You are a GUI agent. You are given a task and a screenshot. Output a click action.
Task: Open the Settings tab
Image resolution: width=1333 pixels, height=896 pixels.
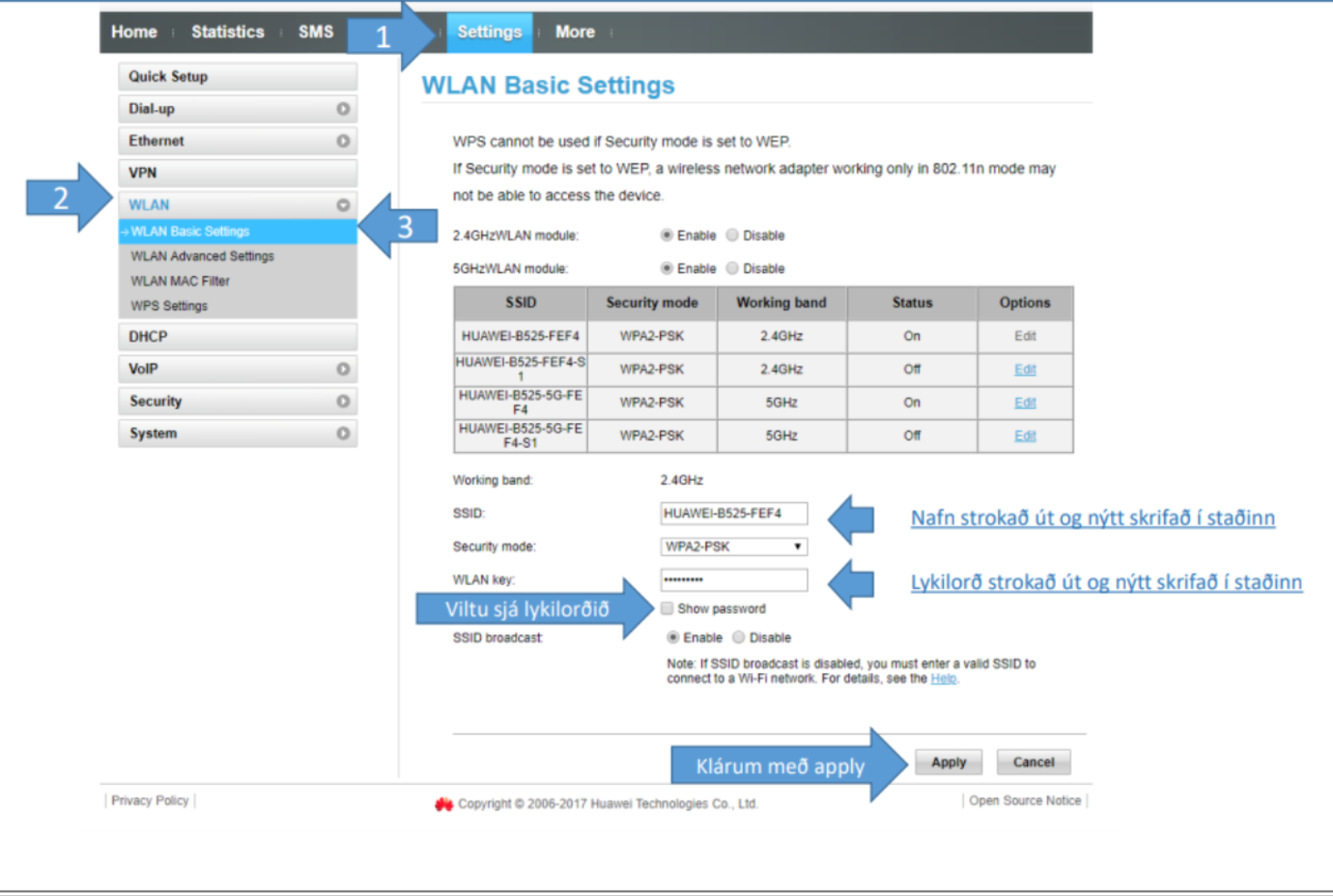click(x=489, y=32)
